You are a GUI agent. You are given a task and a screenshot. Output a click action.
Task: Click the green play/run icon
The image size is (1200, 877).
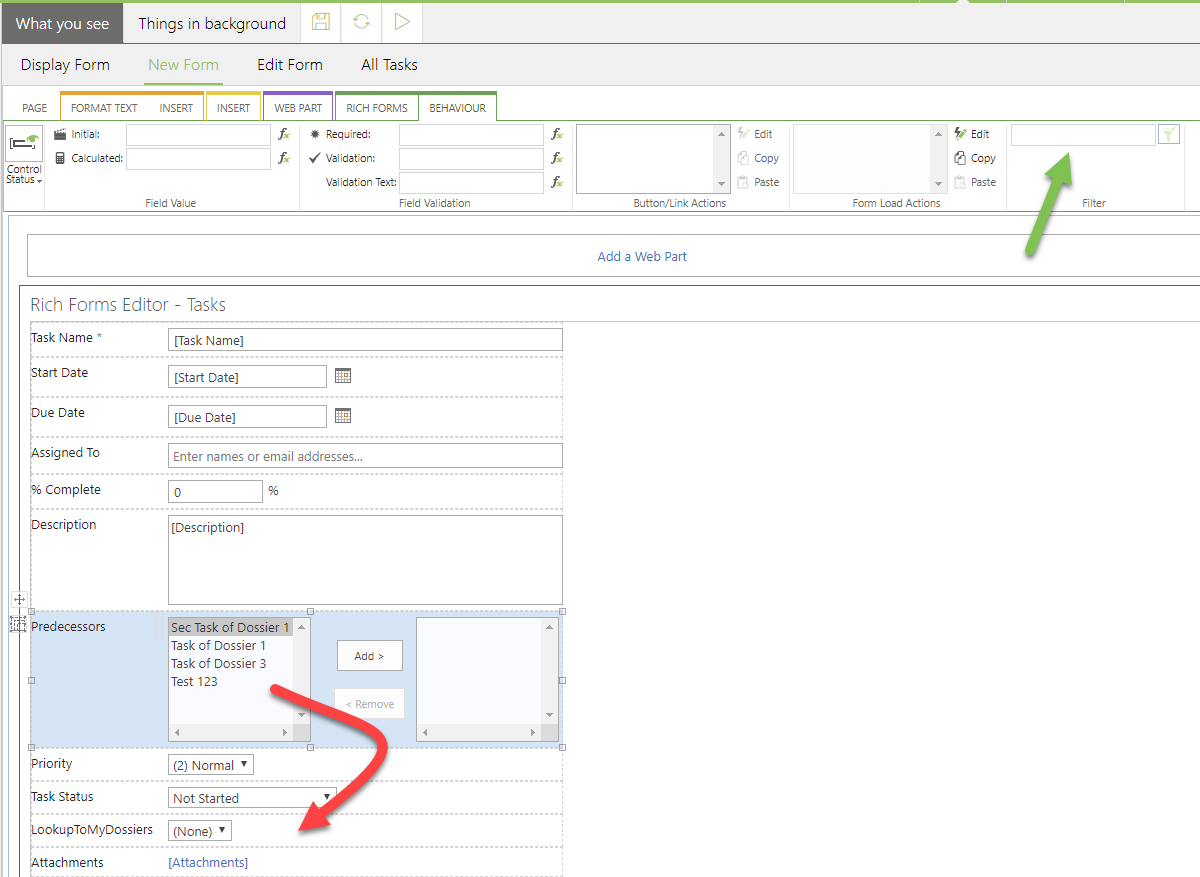click(401, 22)
